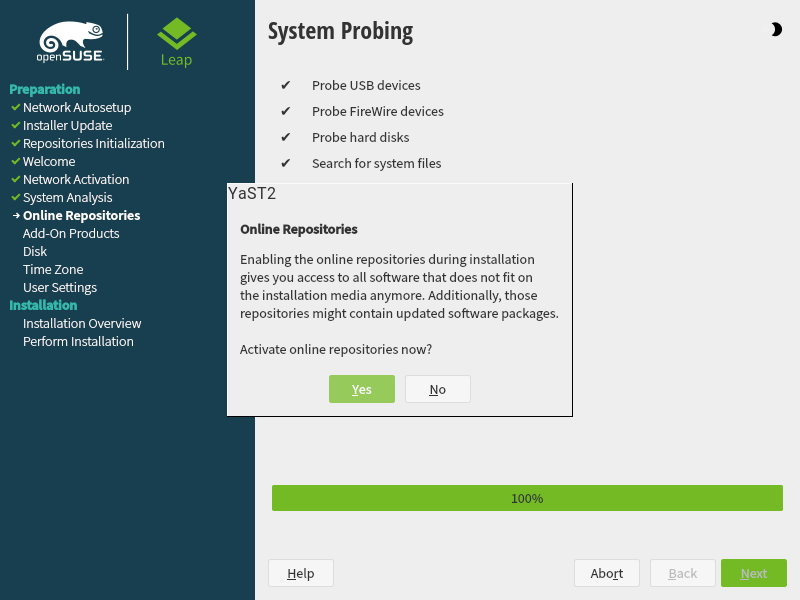Screen dimensions: 800x600
Task: Click the checkmark beside Search for system files
Action: pyautogui.click(x=287, y=163)
